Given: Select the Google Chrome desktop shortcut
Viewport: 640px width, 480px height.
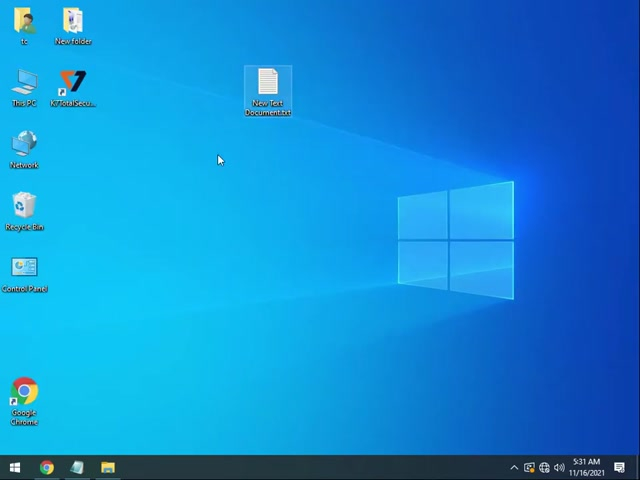Looking at the screenshot, I should pos(24,397).
